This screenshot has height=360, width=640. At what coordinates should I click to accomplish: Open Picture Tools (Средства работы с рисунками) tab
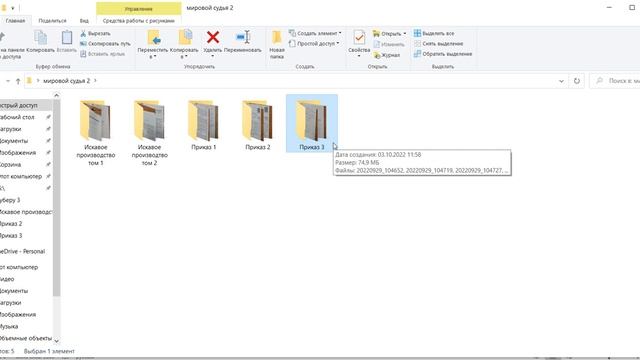pyautogui.click(x=139, y=20)
